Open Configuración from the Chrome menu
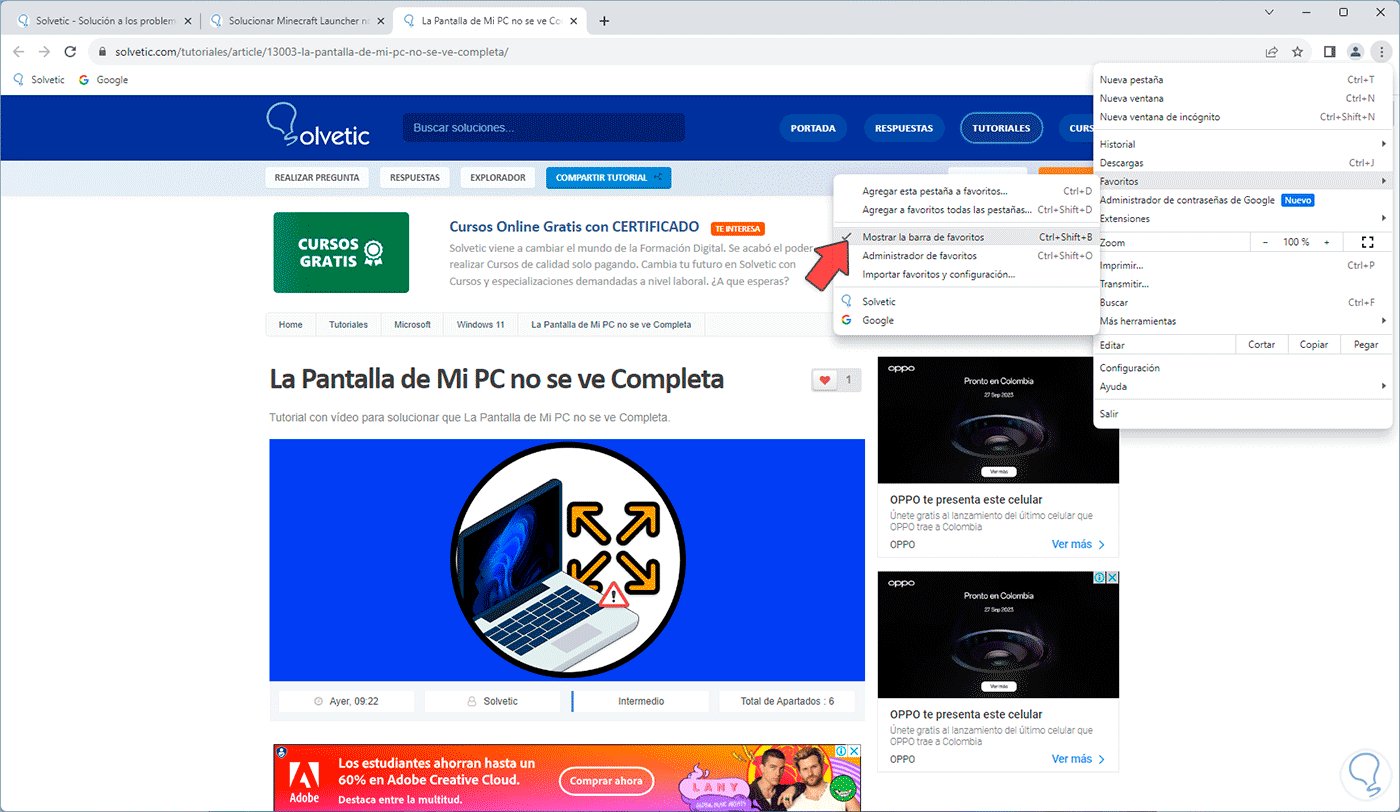The height and width of the screenshot is (812, 1400). [1243, 368]
